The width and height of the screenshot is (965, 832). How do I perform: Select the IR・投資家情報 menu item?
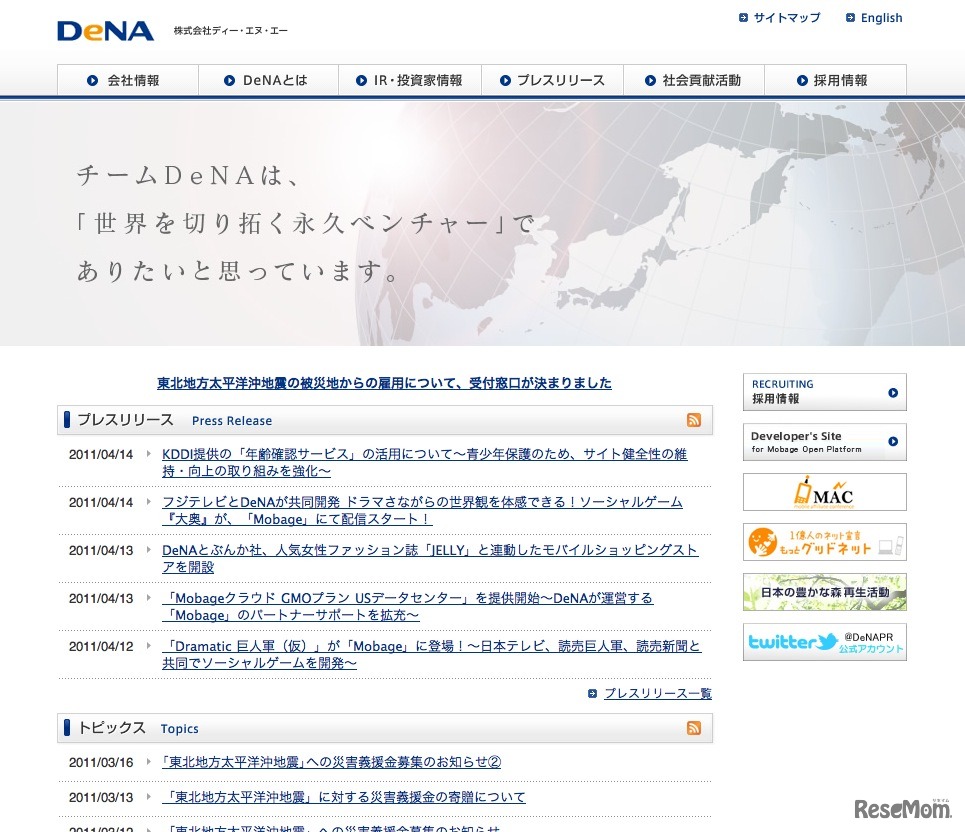(410, 80)
